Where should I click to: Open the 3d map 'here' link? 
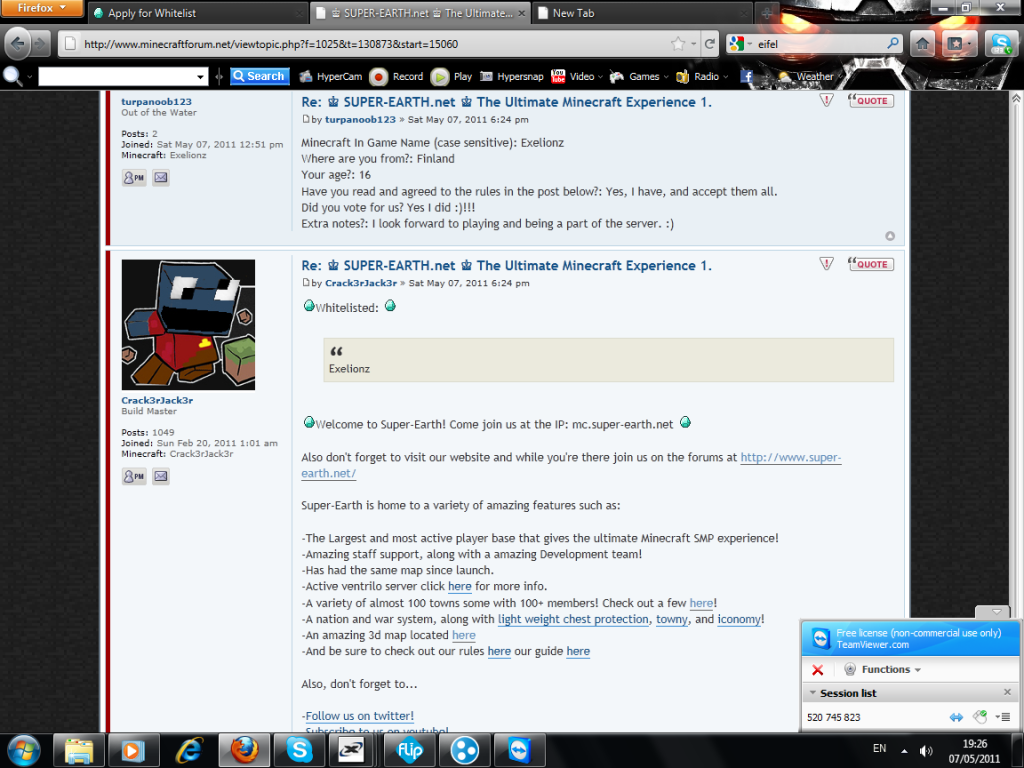point(464,635)
